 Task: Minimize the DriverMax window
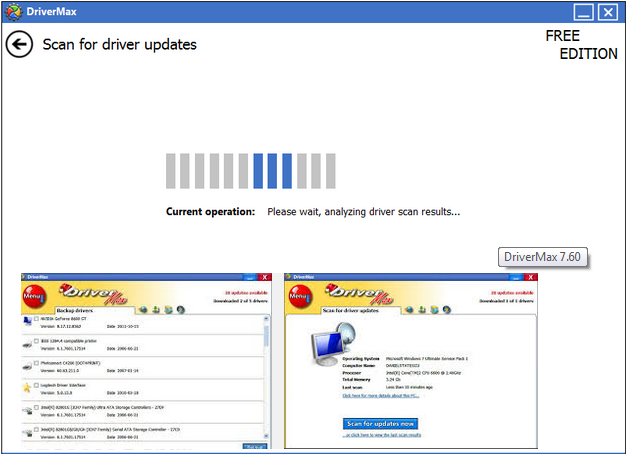583,12
